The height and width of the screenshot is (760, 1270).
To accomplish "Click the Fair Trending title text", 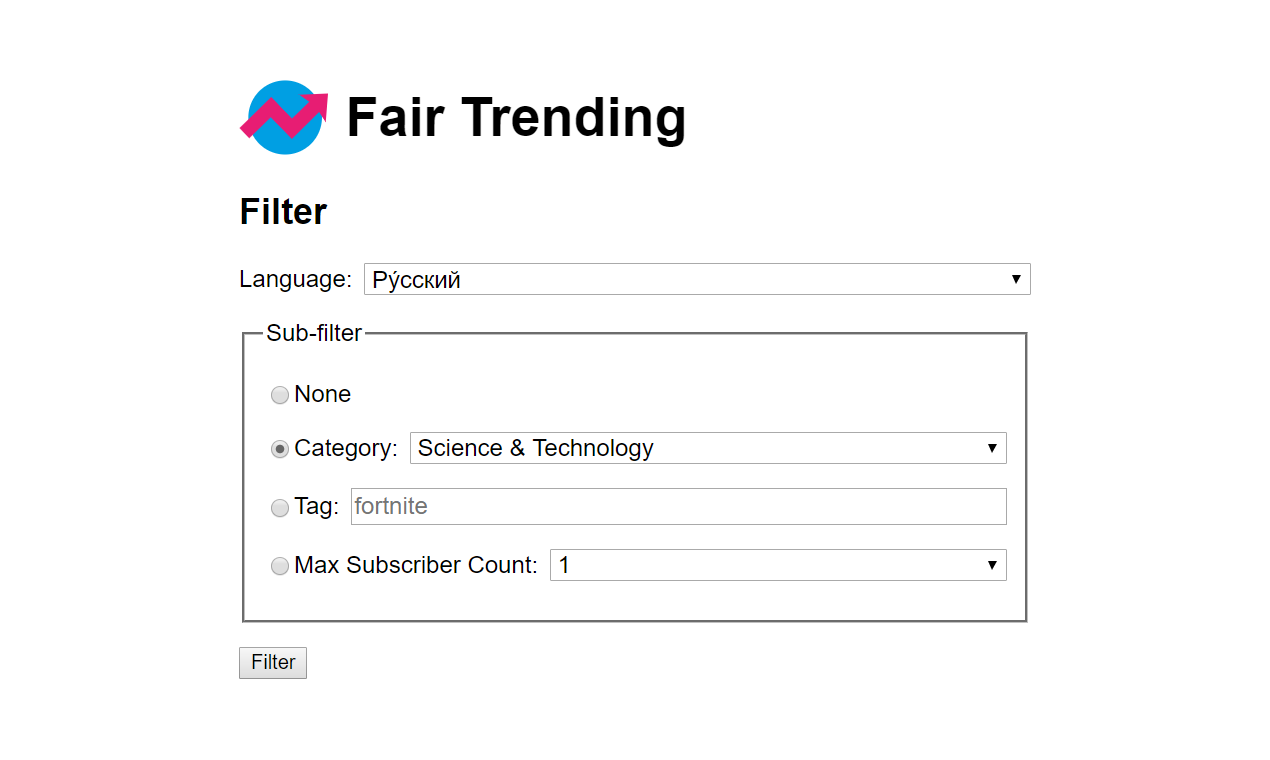I will click(516, 117).
